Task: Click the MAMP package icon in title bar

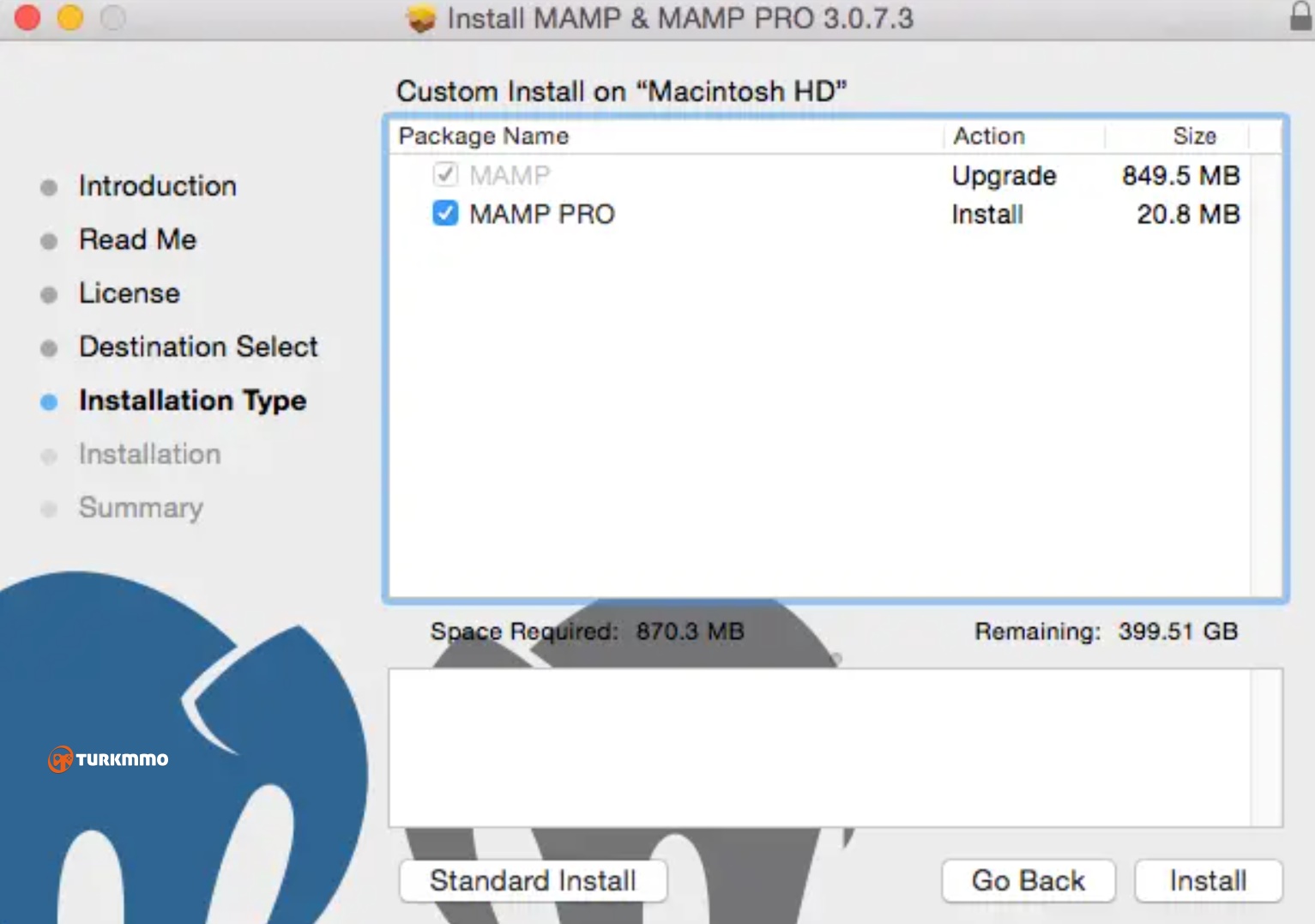Action: 421,18
